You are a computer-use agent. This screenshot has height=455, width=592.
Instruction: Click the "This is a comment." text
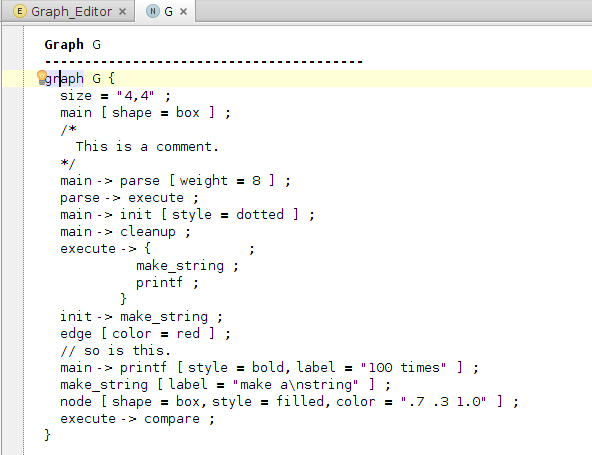pyautogui.click(x=147, y=147)
